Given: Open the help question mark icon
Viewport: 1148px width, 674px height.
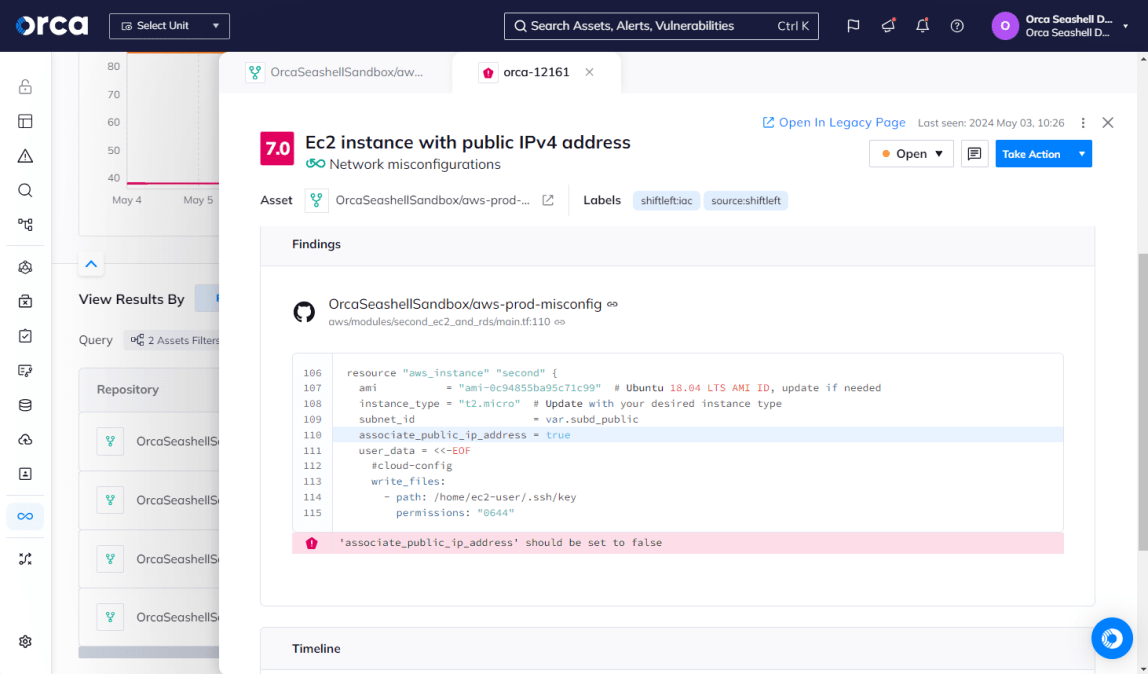Looking at the screenshot, I should [957, 26].
